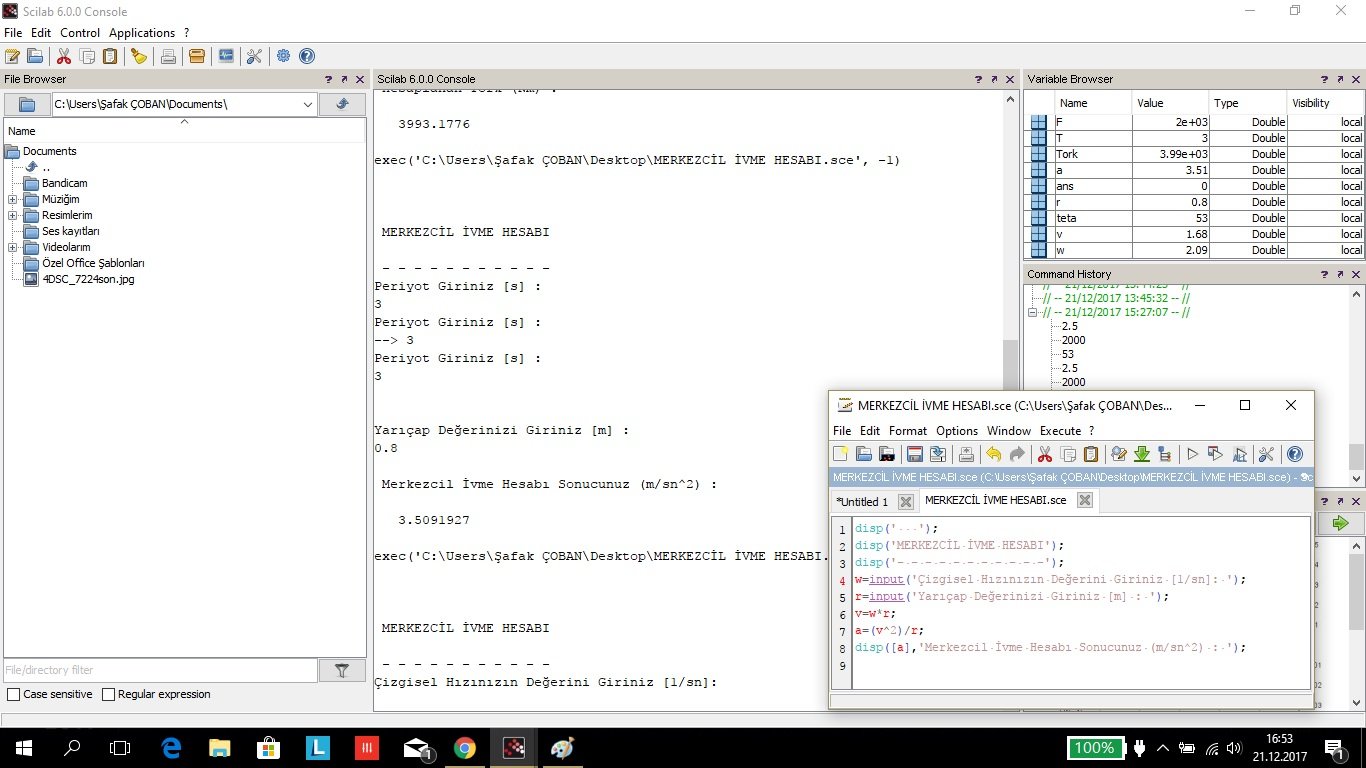Toggle the Case sensitive checkbox
1366x768 pixels.
(x=13, y=694)
